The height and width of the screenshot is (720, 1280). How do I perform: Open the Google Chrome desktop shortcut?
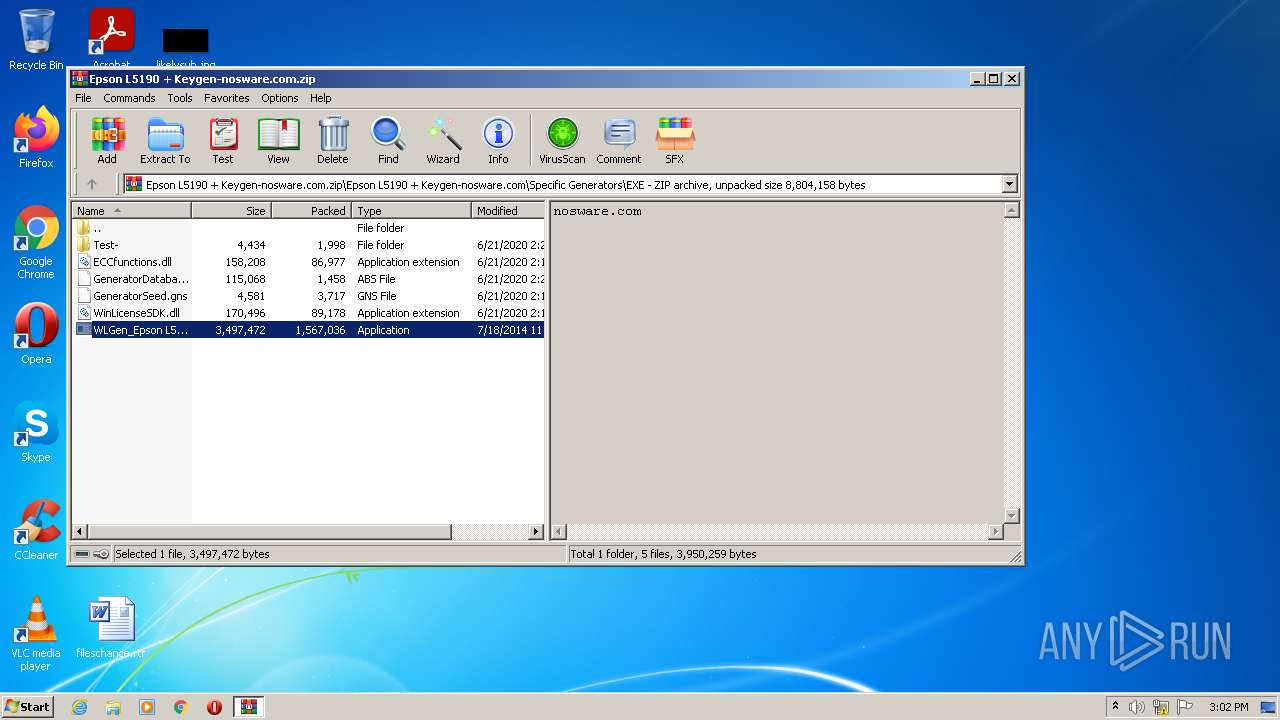(36, 243)
